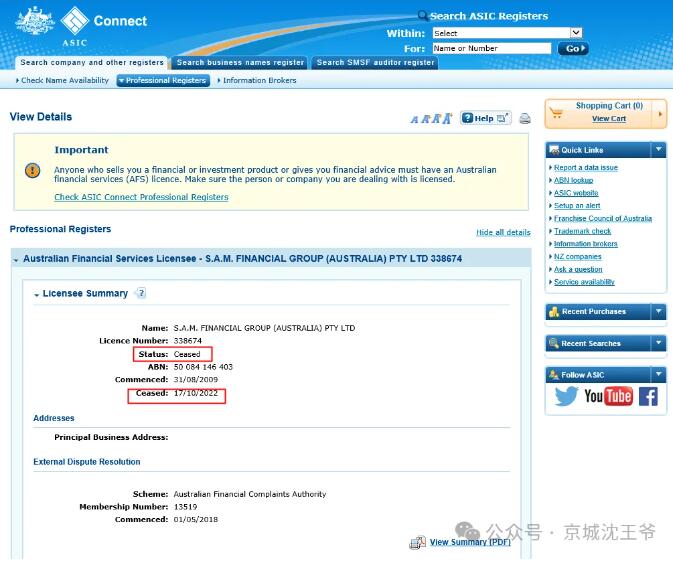Click ceased date 17/10/2022

pyautogui.click(x=196, y=393)
